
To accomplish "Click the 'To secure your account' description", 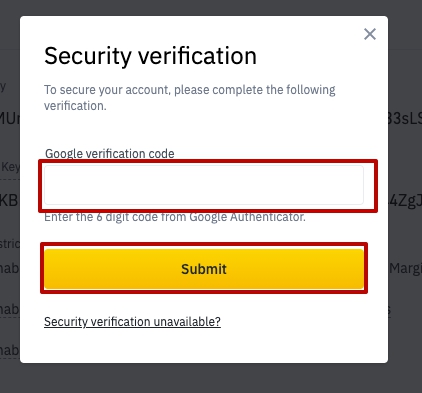I will click(190, 98).
